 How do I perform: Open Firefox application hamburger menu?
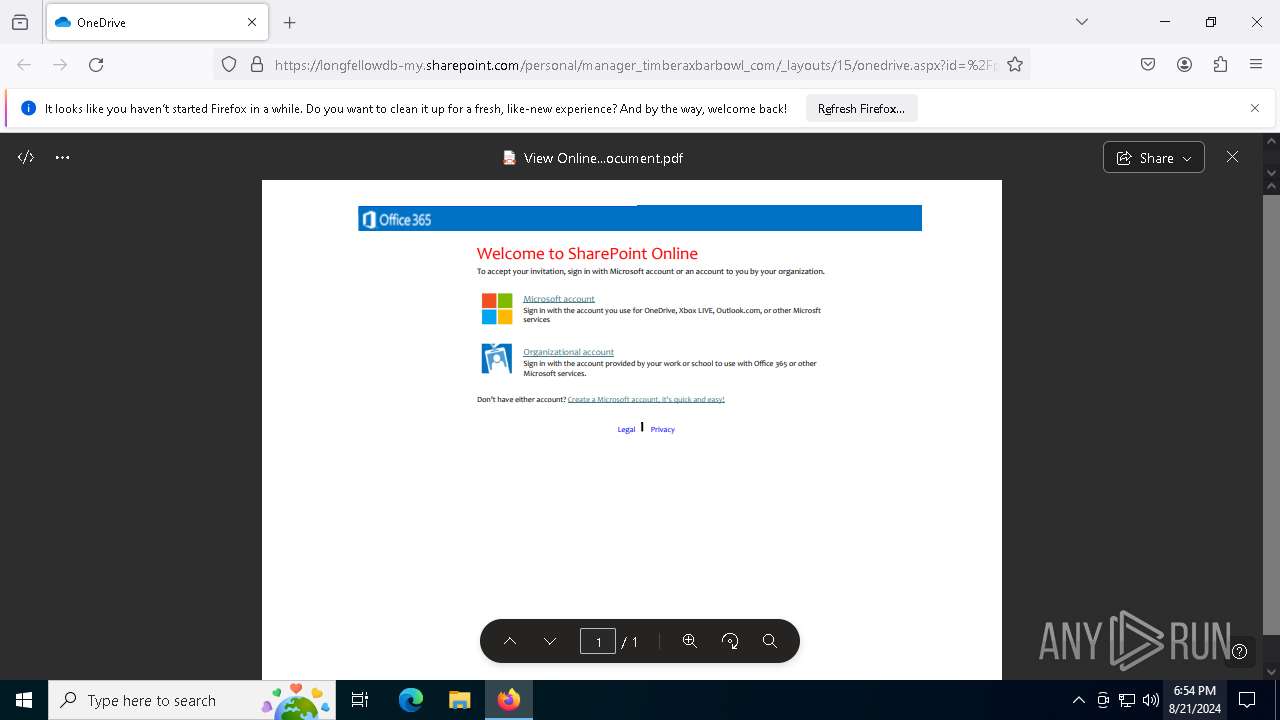(1256, 65)
